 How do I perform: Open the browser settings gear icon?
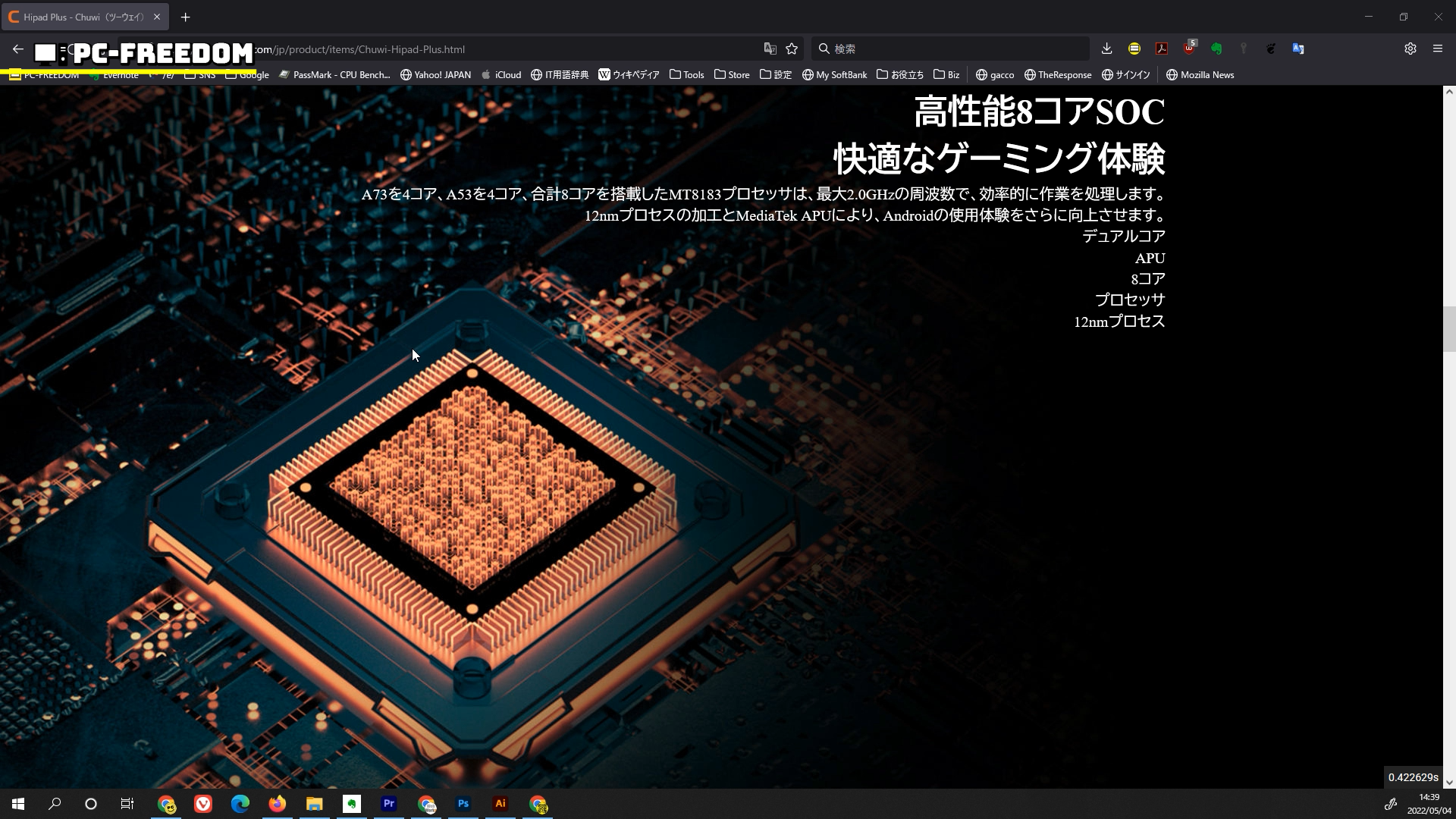point(1410,49)
